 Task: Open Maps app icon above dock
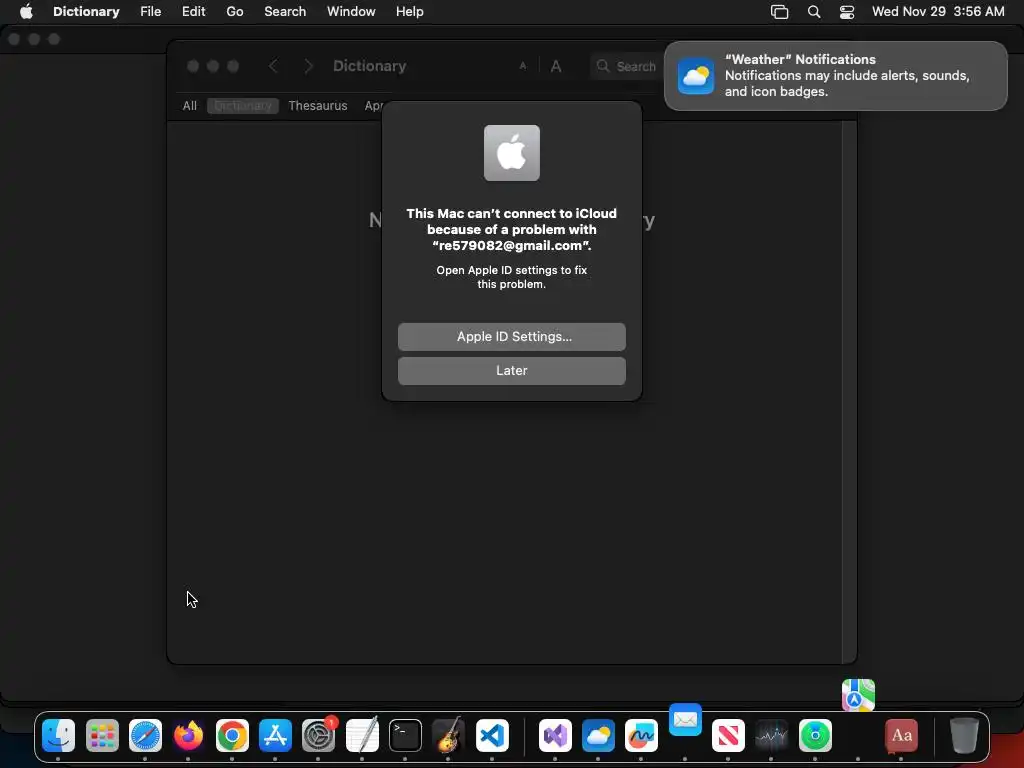[858, 695]
